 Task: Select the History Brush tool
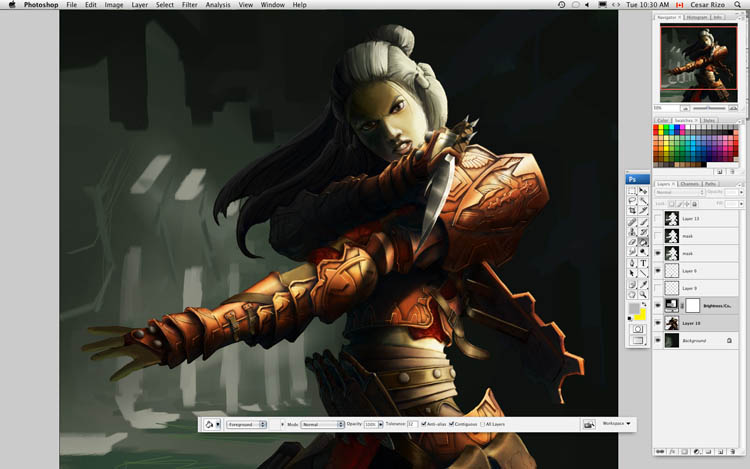tap(643, 232)
